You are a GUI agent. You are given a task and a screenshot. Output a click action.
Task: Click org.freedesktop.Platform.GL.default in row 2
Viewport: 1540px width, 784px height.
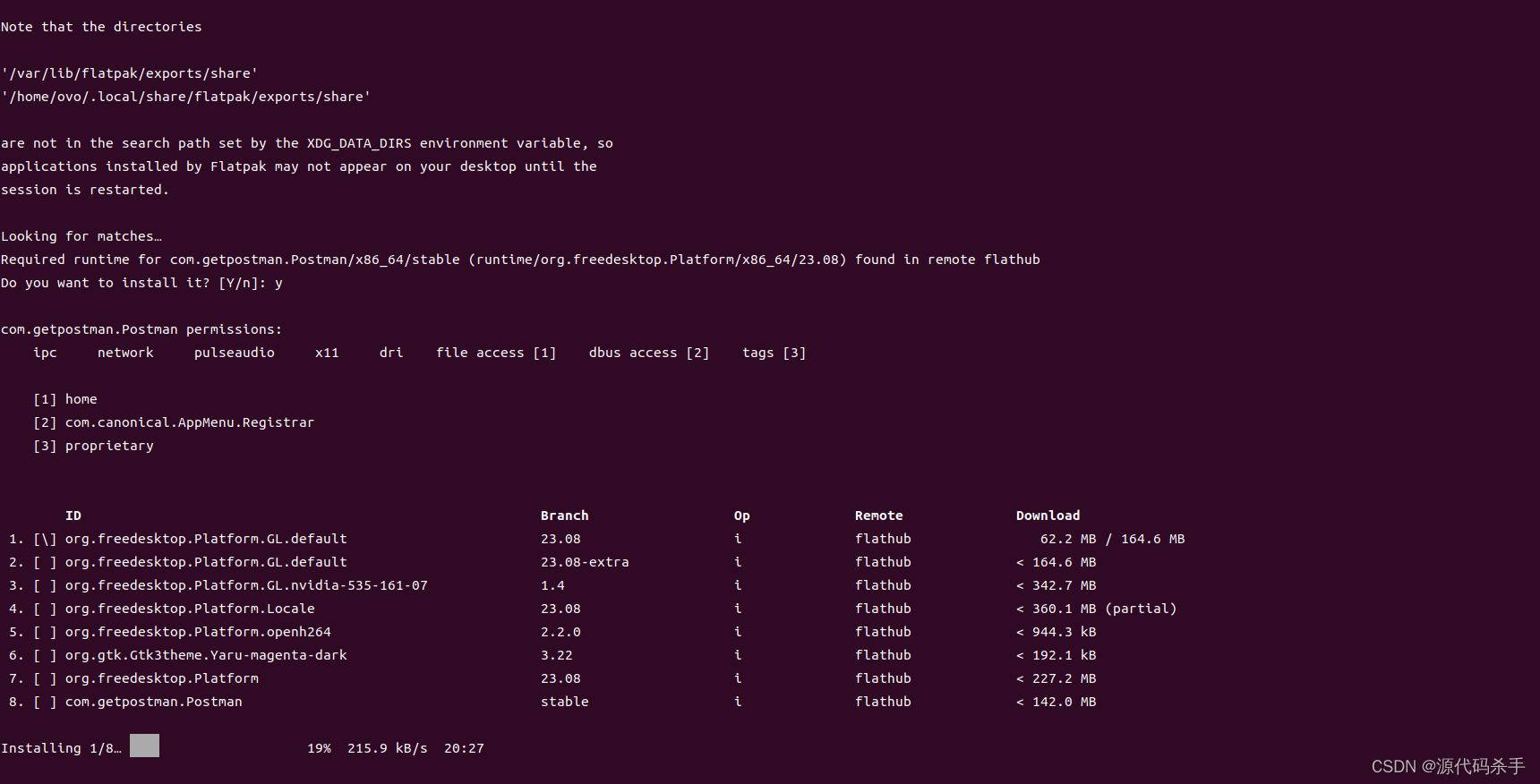[x=206, y=562]
